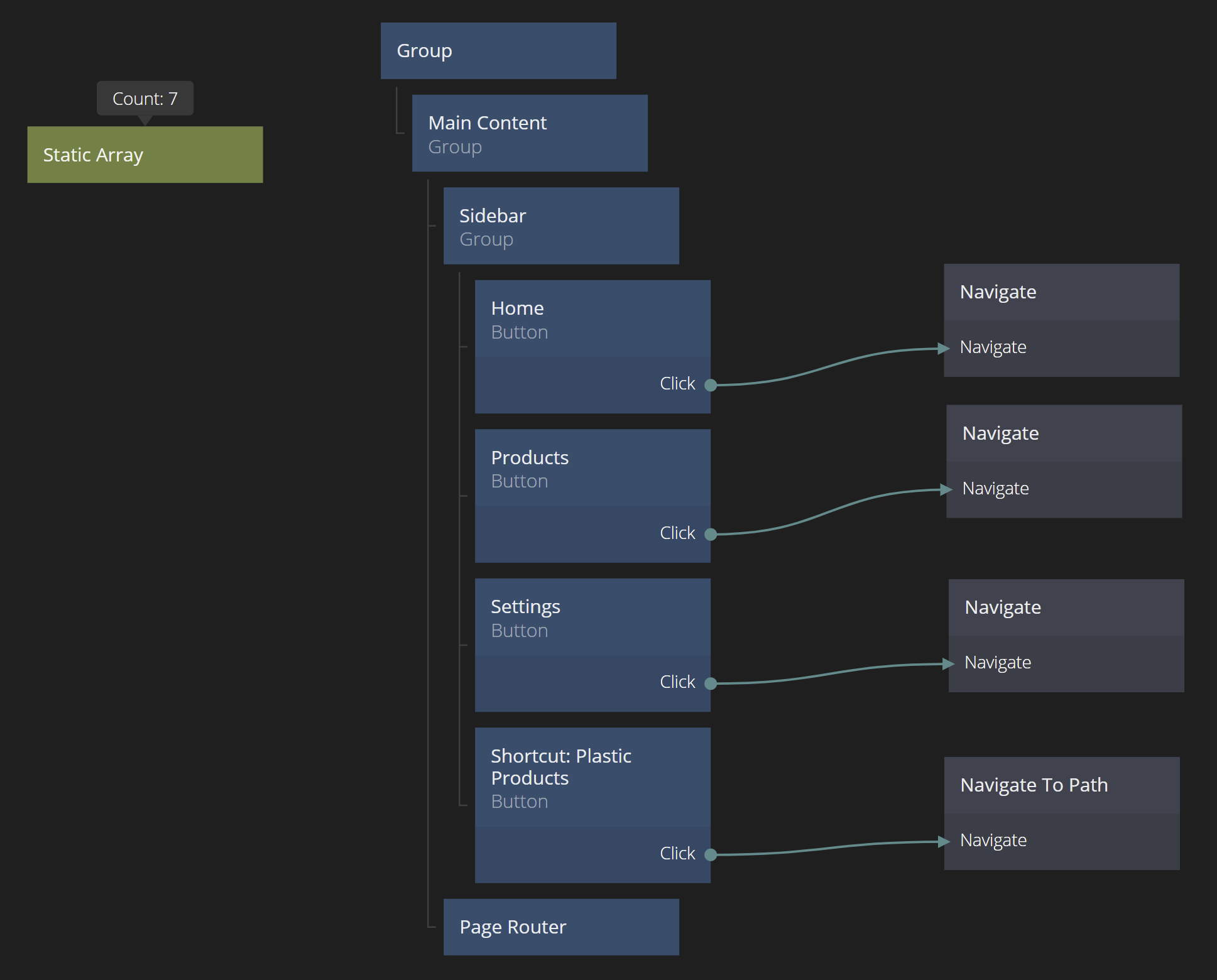1217x980 pixels.
Task: Select the Sidebar group node
Action: tap(560, 226)
